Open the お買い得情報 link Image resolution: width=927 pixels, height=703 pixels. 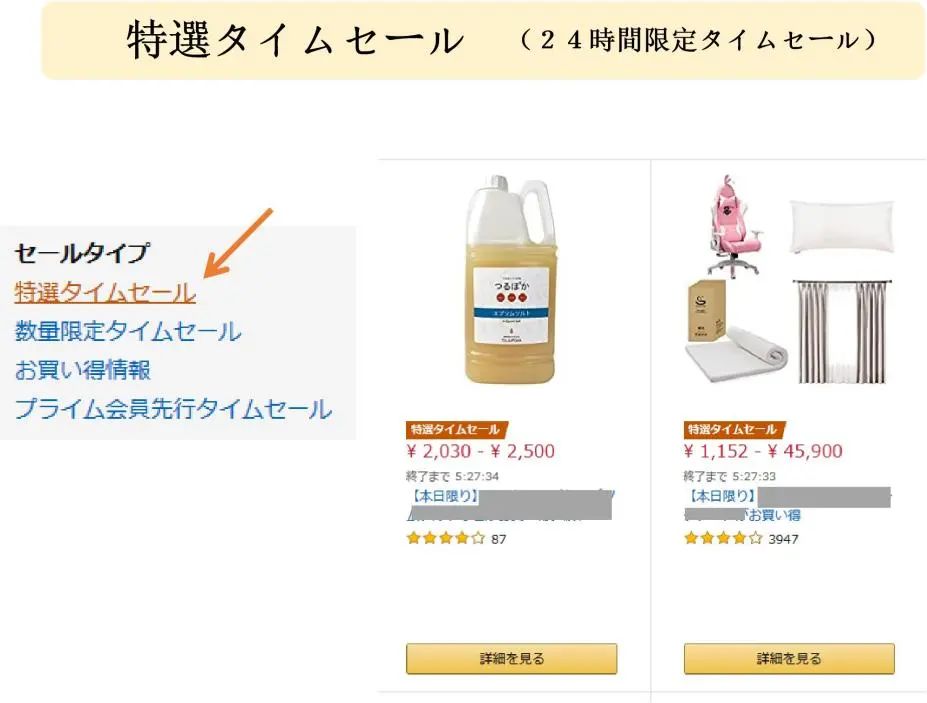(82, 370)
